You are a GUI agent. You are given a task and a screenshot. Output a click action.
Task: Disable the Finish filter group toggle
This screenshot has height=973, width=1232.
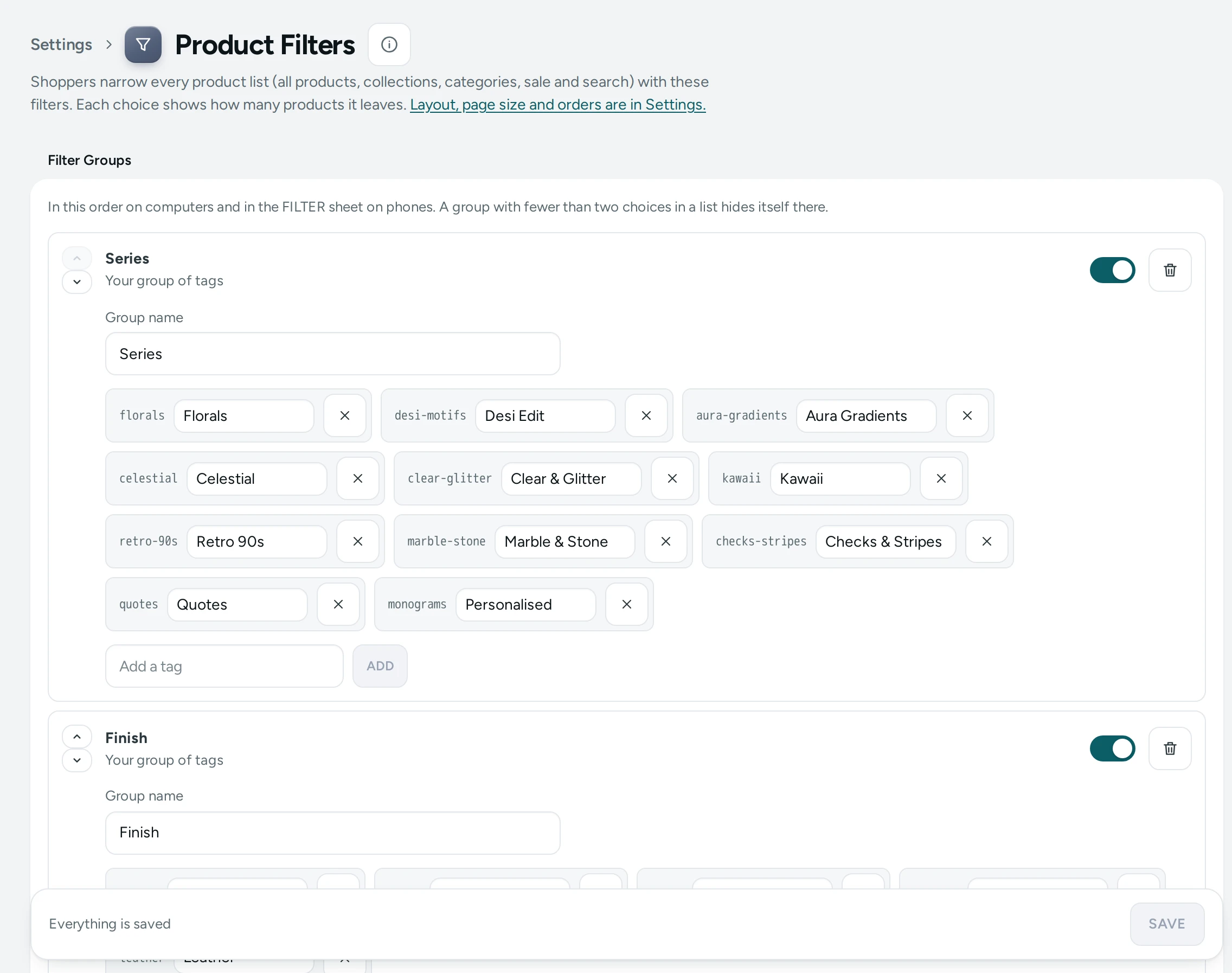tap(1112, 748)
